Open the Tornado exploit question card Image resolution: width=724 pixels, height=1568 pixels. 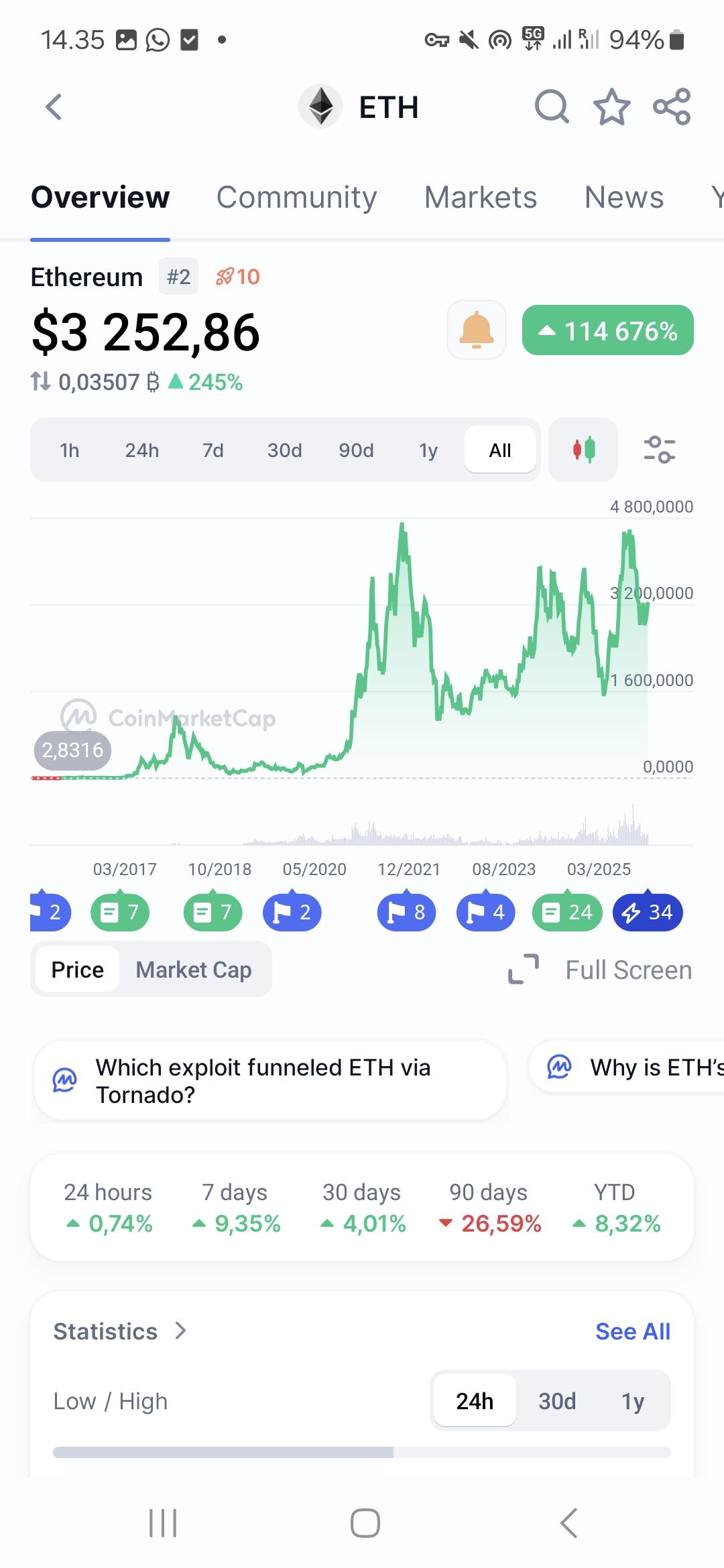pos(269,1080)
